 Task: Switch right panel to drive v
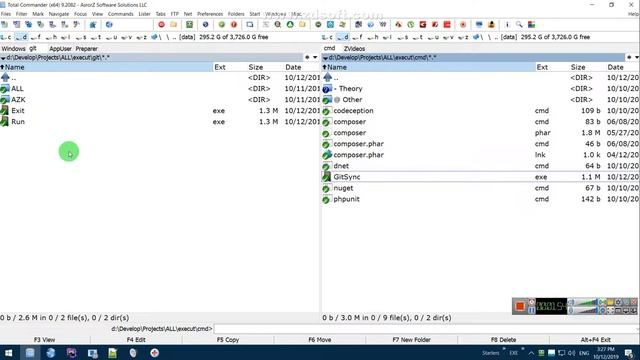[x=448, y=37]
